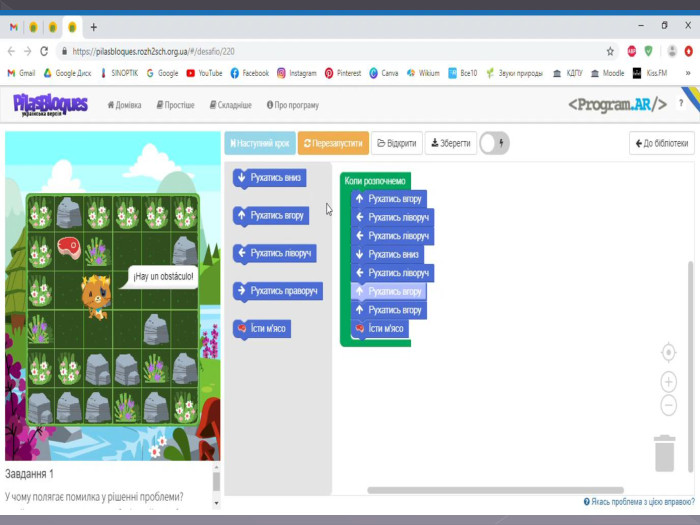Click the Зберегти button
Screen dimensions: 700x525
pos(450,144)
